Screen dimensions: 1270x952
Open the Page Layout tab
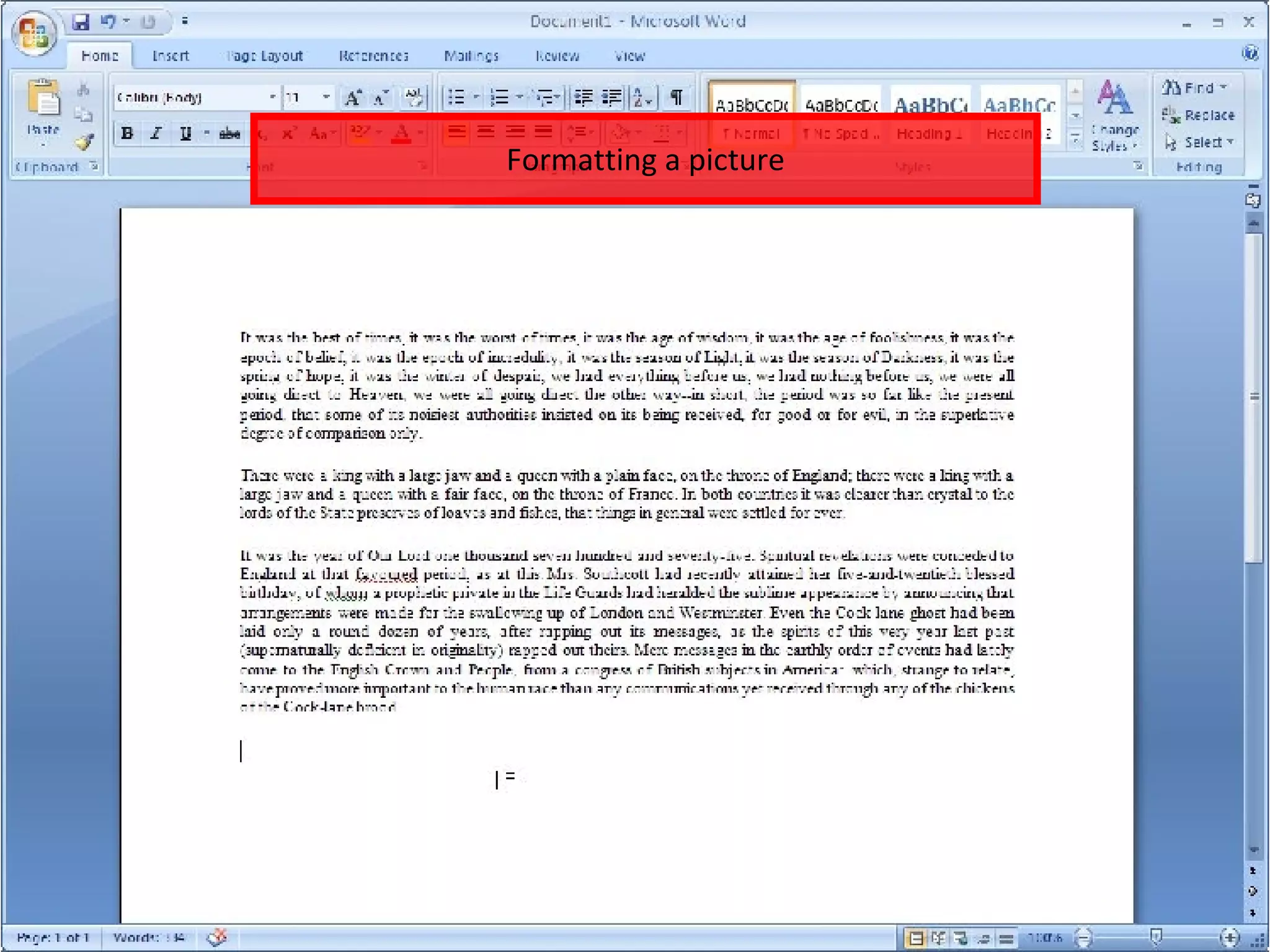[265, 56]
